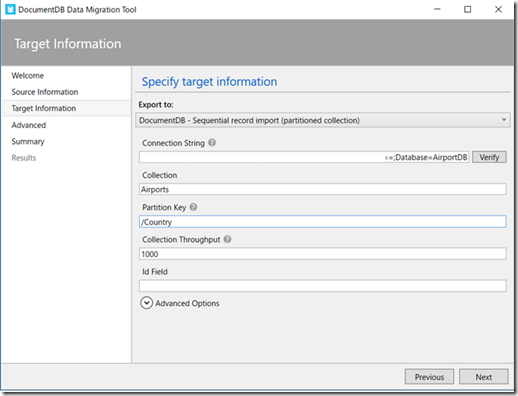
Task: Go to the Welcome step
Action: point(28,76)
